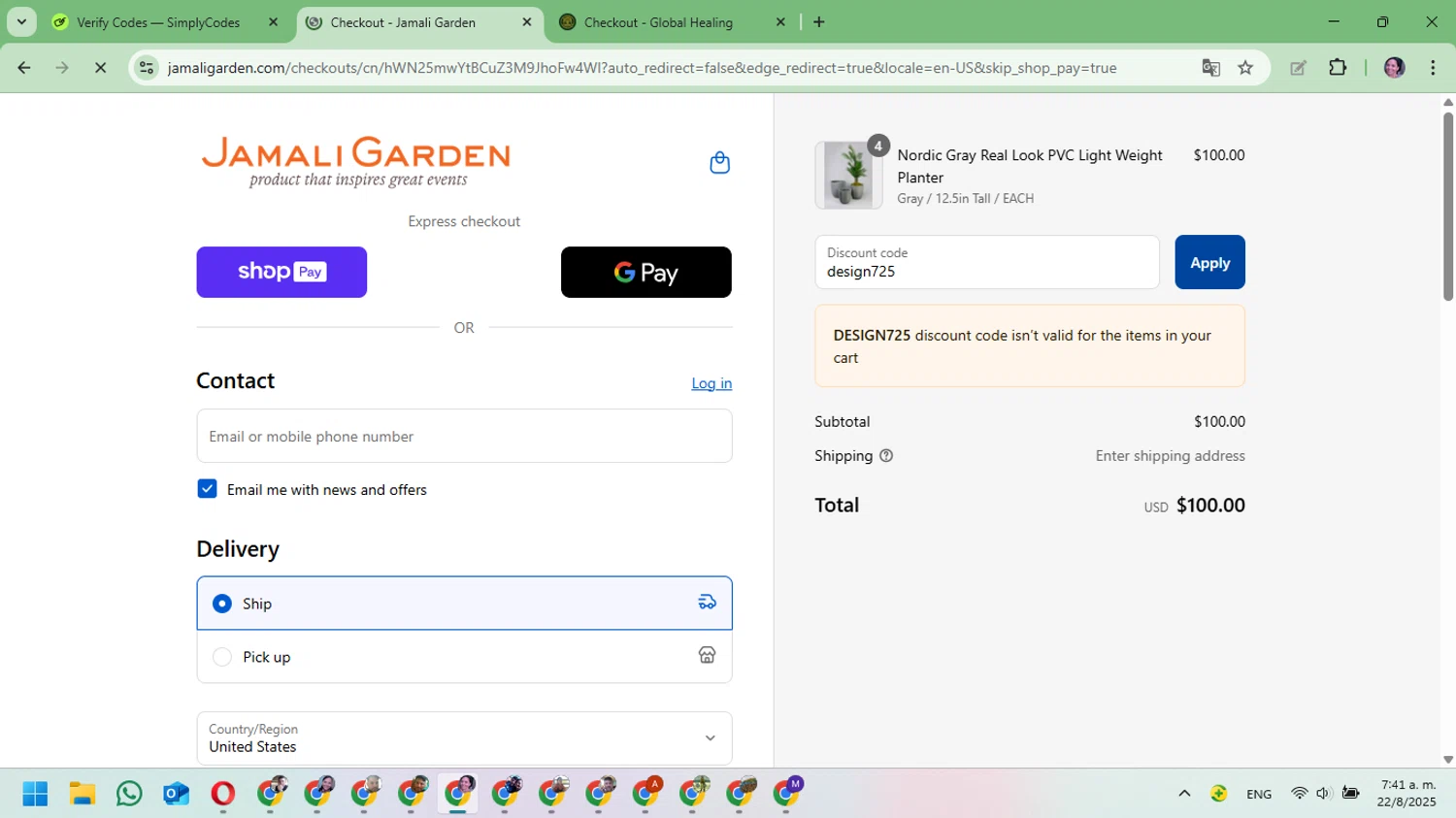Click the browser back arrow

point(24,68)
